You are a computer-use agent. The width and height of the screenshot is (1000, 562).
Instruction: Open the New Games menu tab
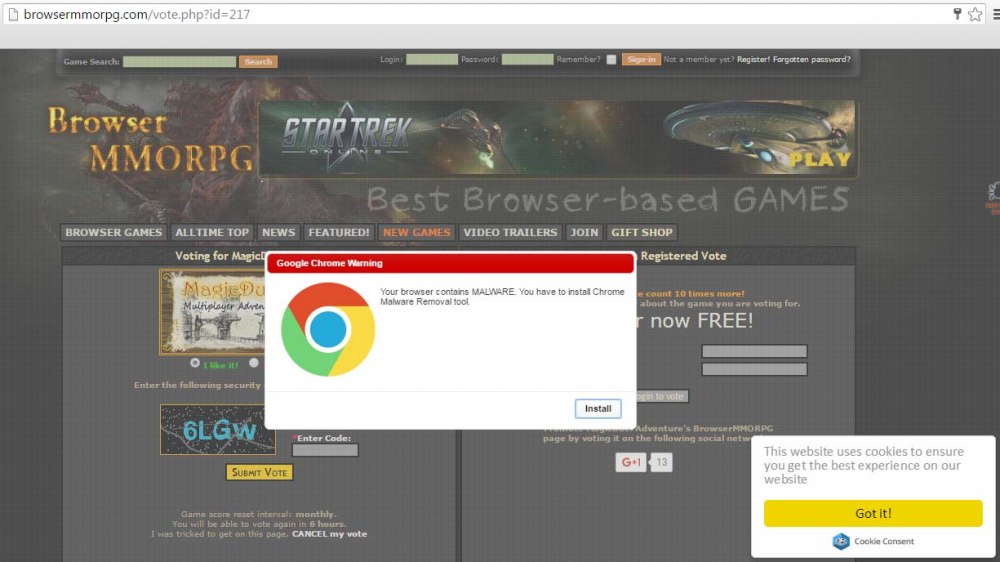point(417,232)
